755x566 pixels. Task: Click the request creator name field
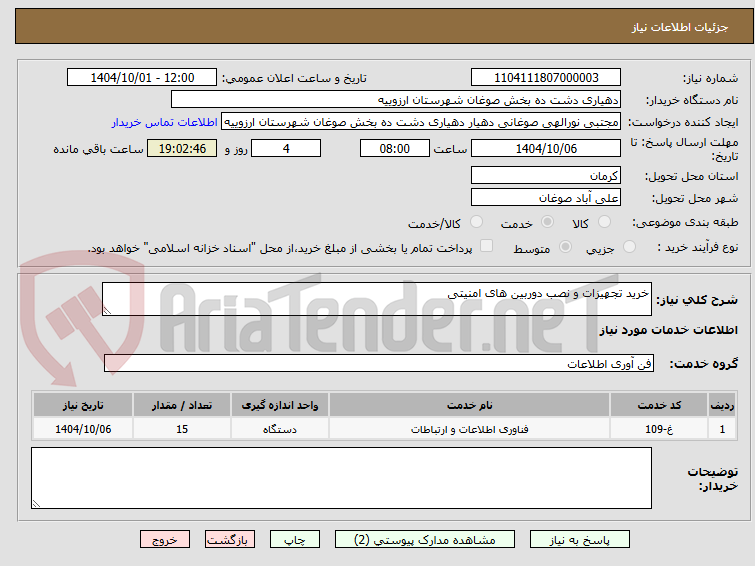coord(421,122)
